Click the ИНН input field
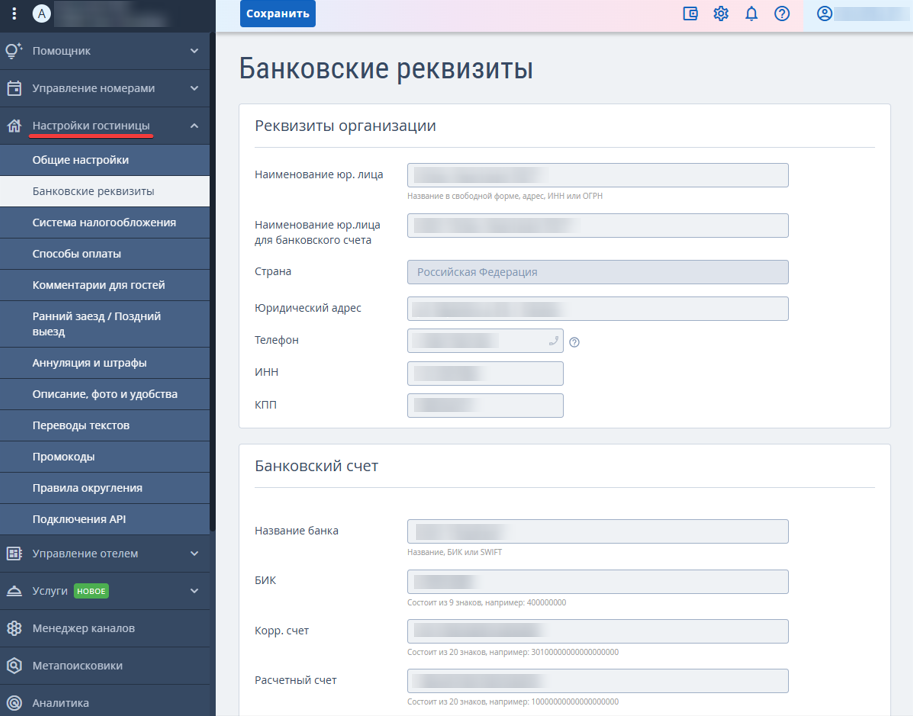The width and height of the screenshot is (913, 716). (x=485, y=373)
